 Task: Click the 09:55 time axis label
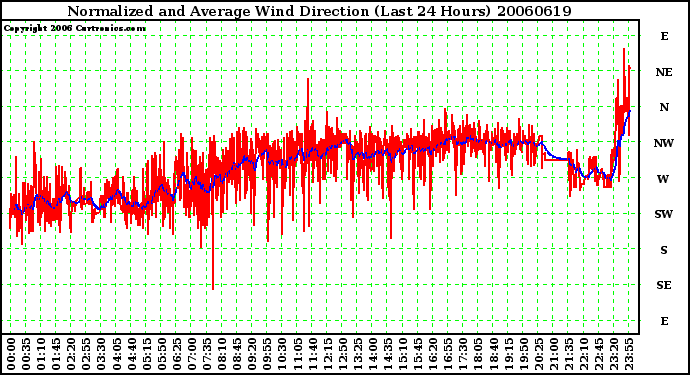coord(267,354)
